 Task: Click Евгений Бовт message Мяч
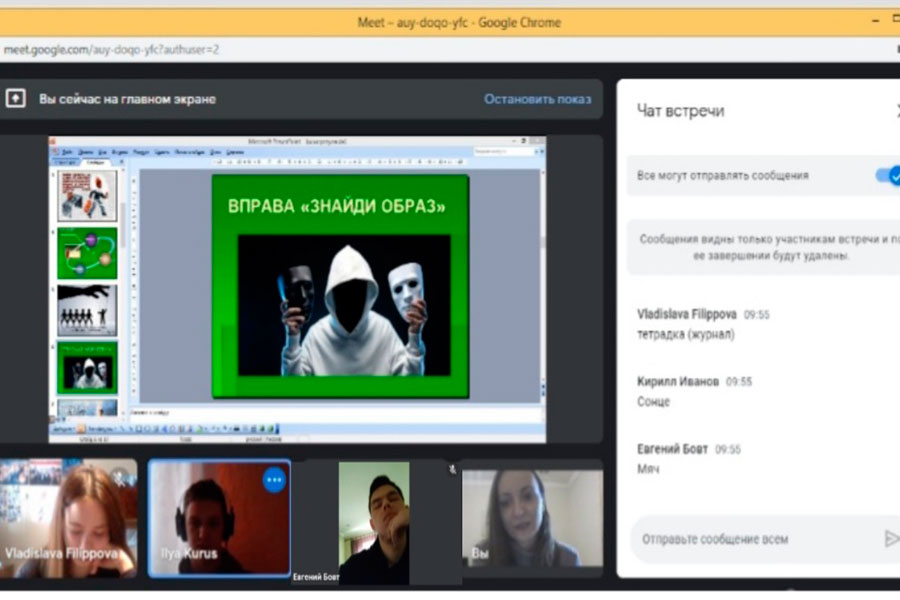coord(648,469)
